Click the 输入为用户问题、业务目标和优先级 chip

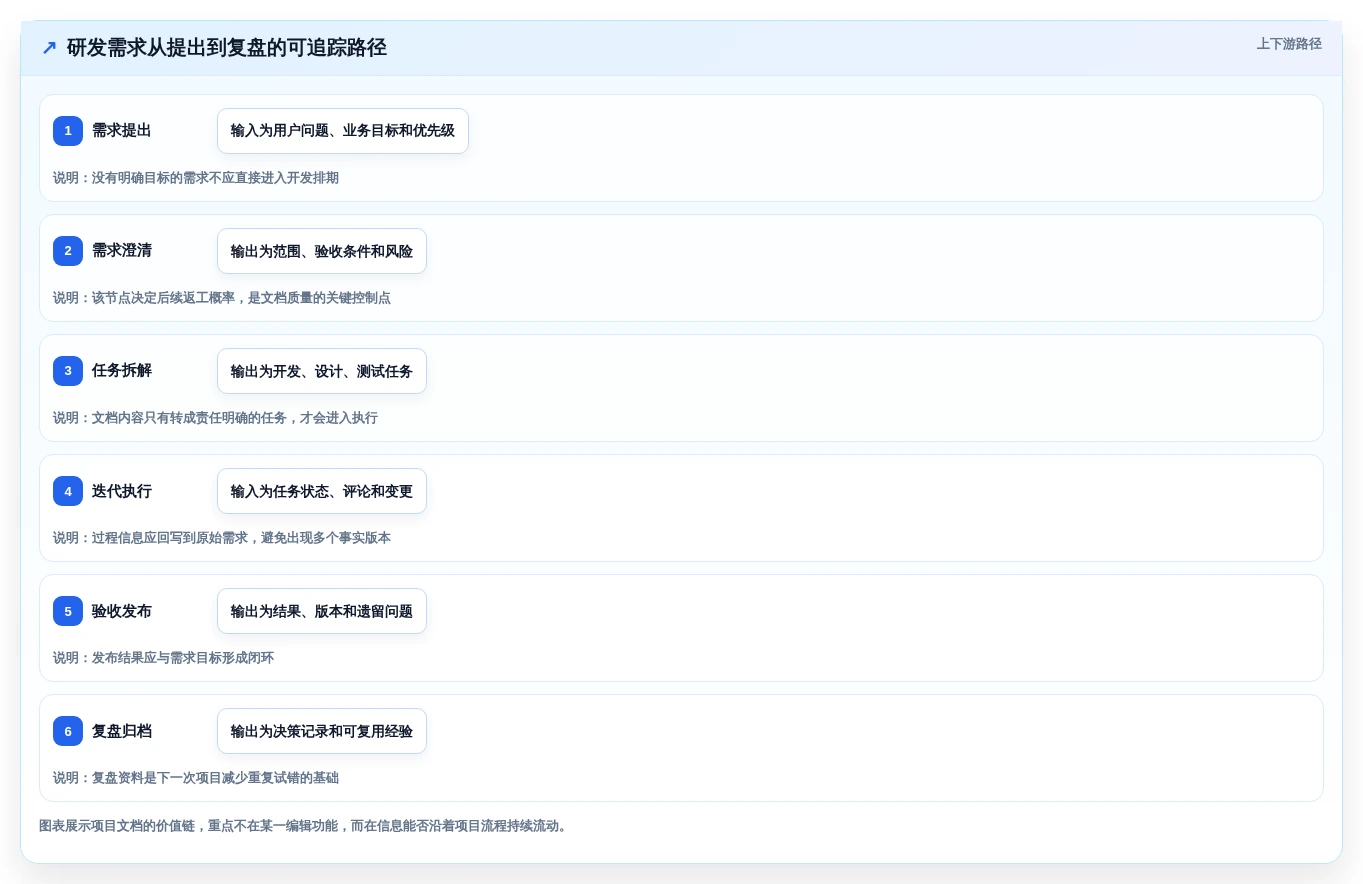(343, 131)
